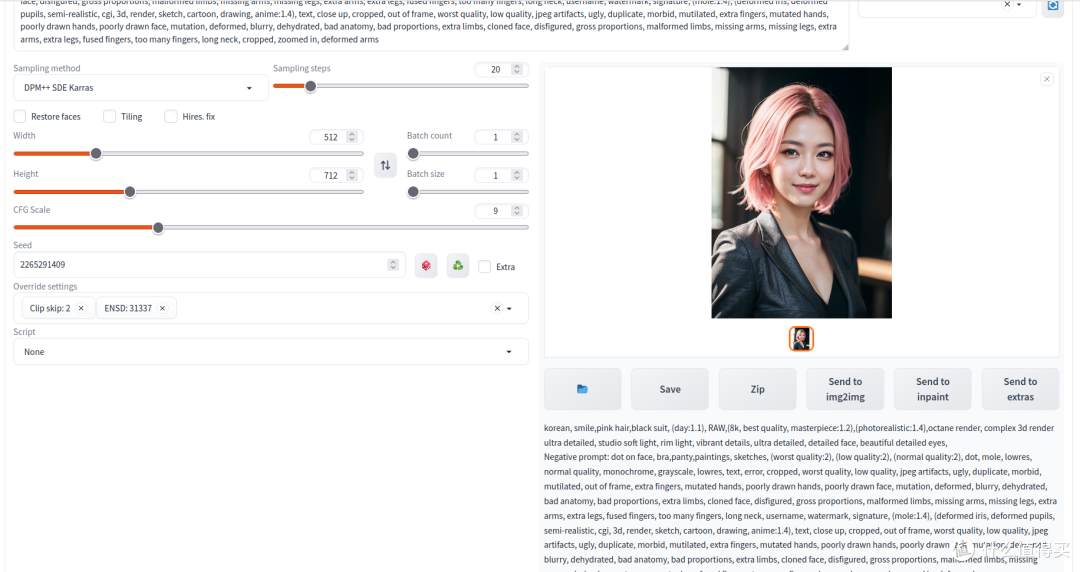
Task: Click the large generated portrait image
Action: (x=801, y=193)
